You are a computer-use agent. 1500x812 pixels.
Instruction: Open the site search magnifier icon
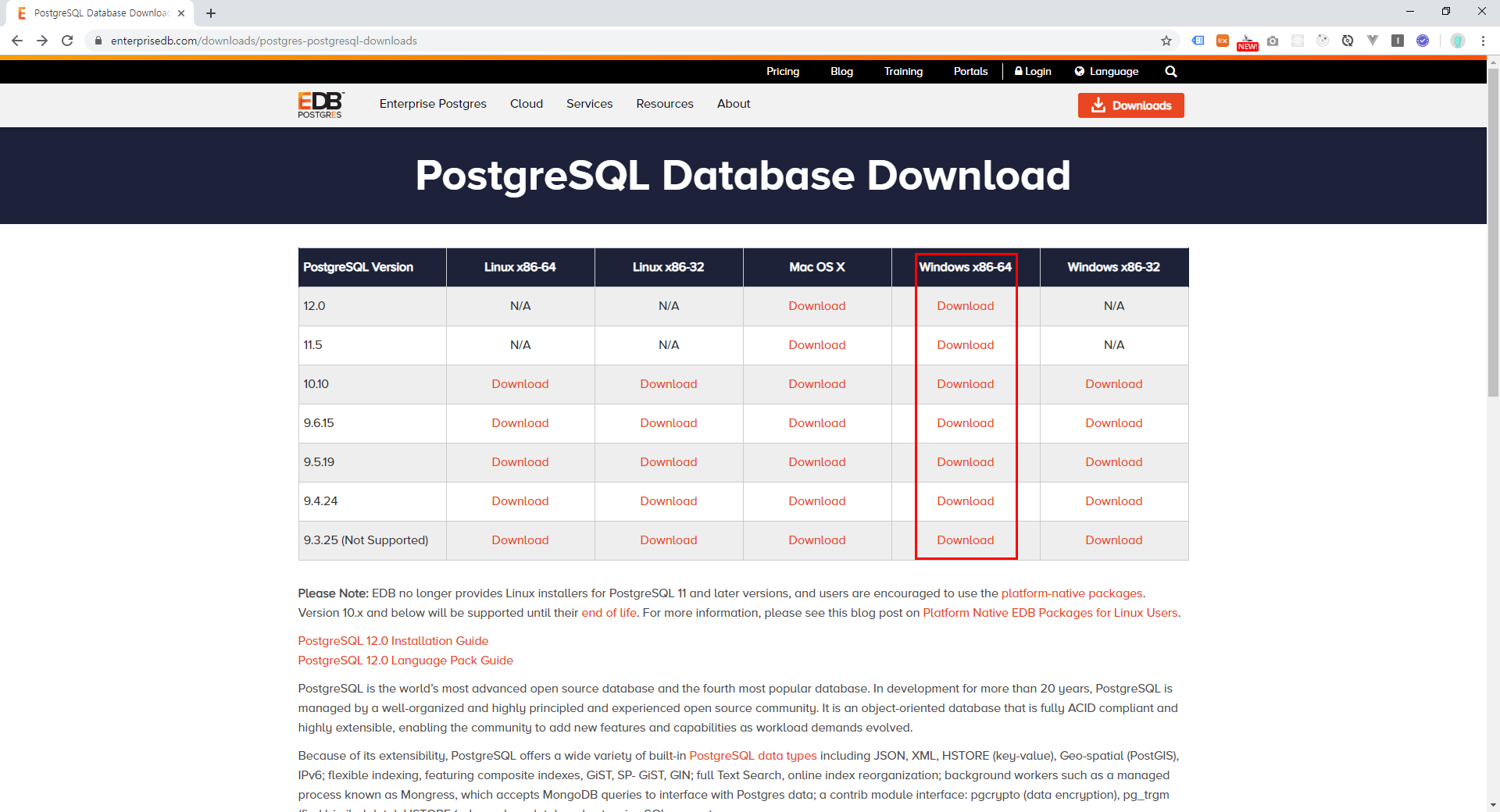click(1170, 71)
